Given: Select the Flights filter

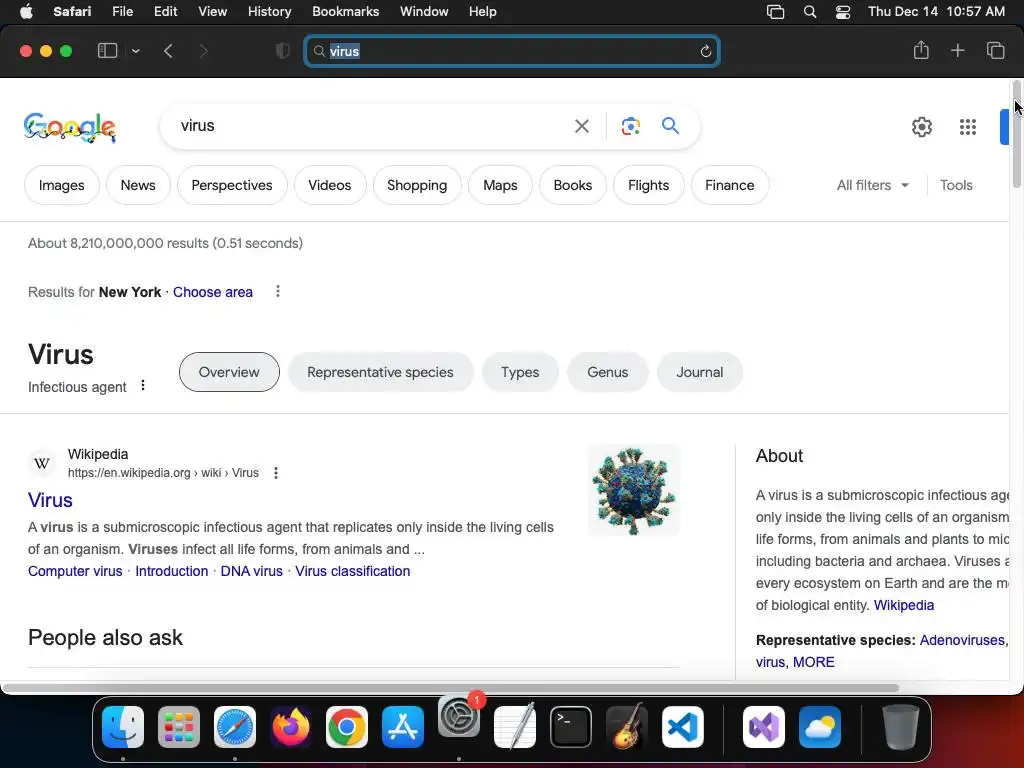Looking at the screenshot, I should pos(648,185).
